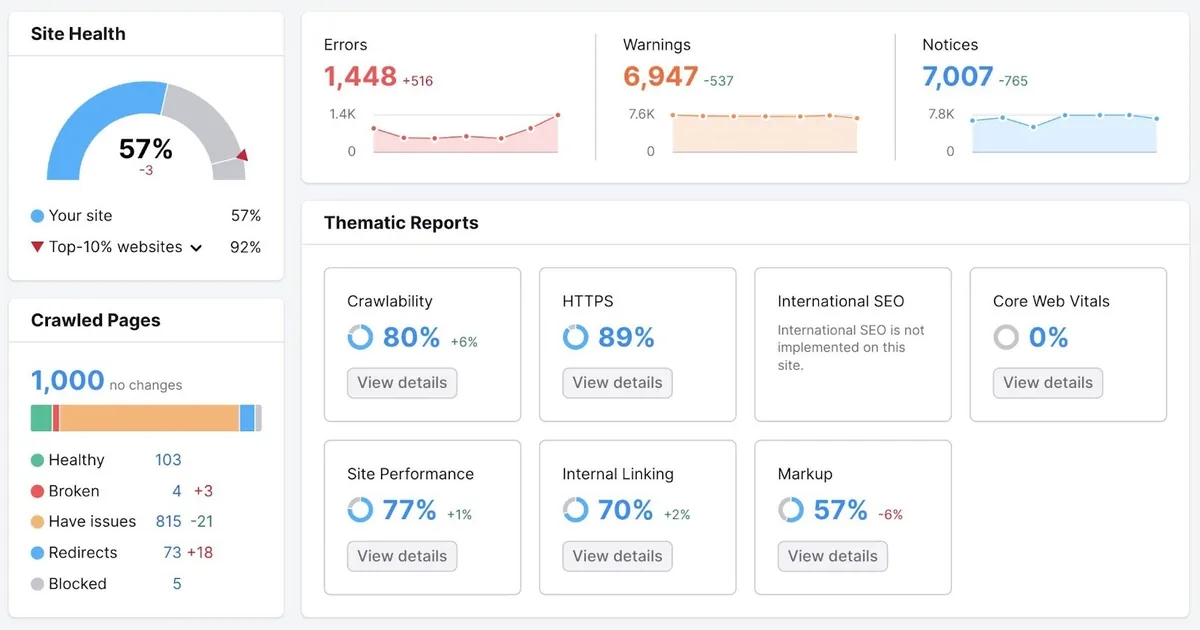The image size is (1200, 630).
Task: Click the Crawled Pages heading
Action: coord(96,321)
